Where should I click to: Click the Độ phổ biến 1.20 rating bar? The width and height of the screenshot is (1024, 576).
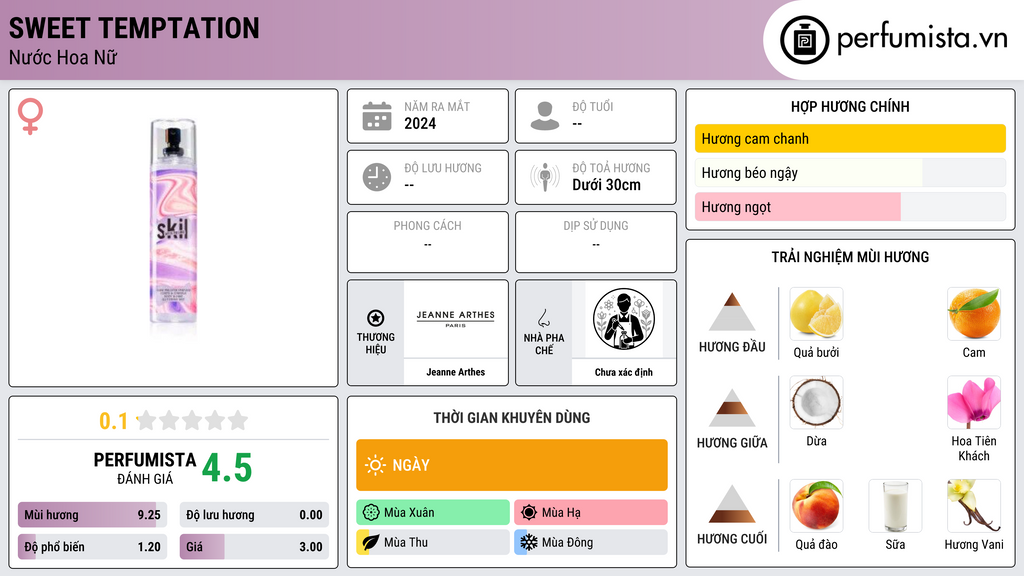pyautogui.click(x=93, y=547)
